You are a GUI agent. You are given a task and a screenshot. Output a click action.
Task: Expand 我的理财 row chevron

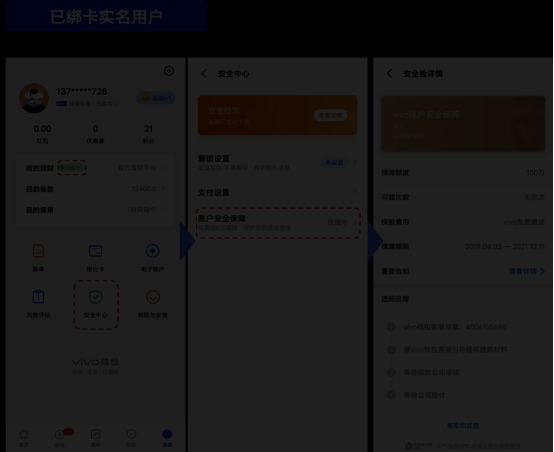click(164, 168)
